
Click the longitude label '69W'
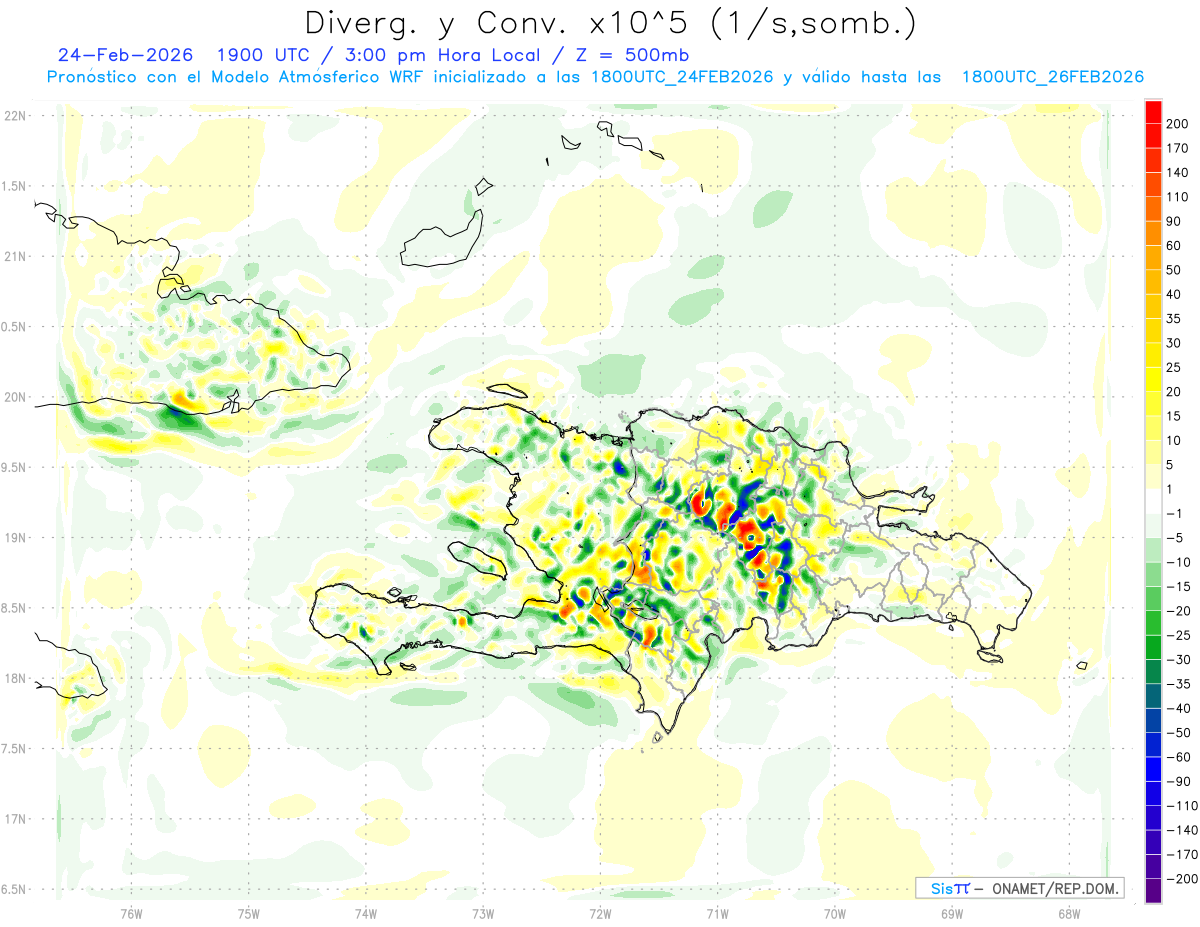pyautogui.click(x=952, y=912)
